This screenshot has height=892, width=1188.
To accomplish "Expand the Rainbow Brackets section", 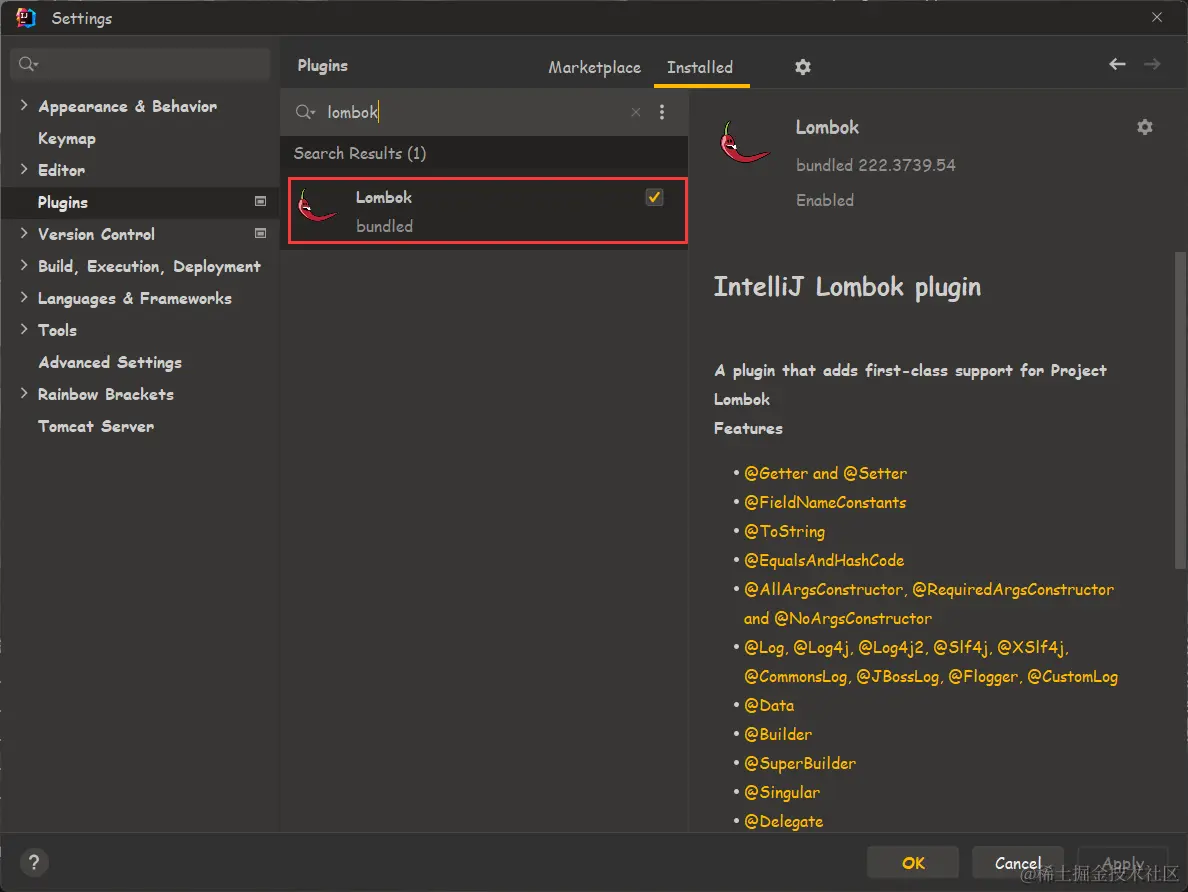I will click(x=23, y=393).
